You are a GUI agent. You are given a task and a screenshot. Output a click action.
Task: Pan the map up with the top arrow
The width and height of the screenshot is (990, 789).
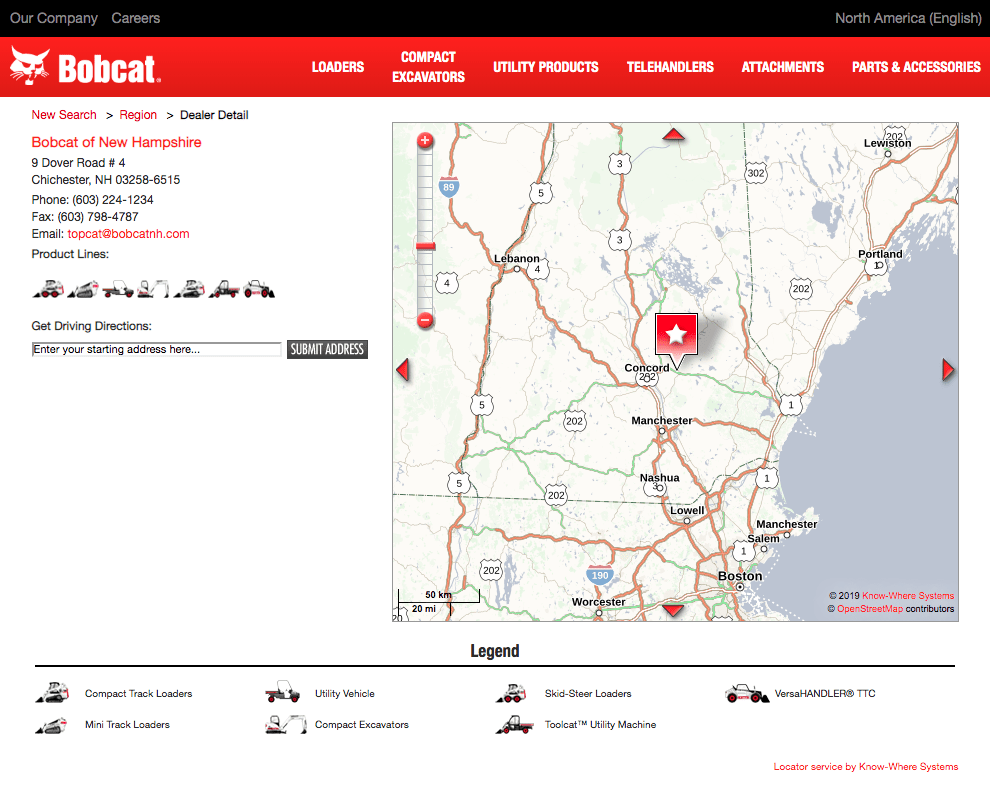point(674,134)
